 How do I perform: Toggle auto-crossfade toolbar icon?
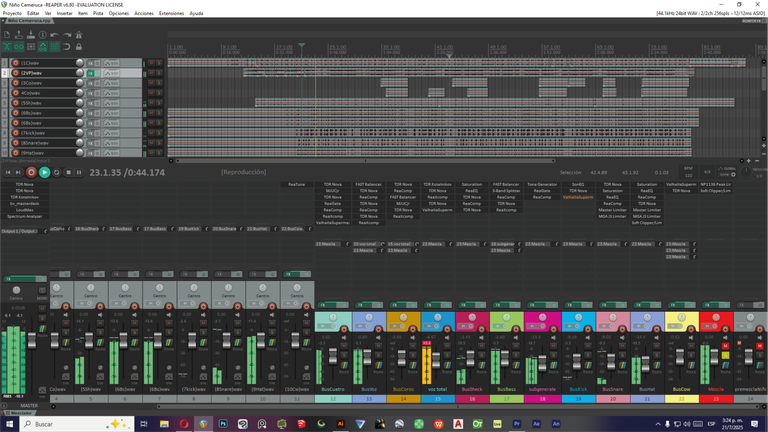pyautogui.click(x=7, y=47)
